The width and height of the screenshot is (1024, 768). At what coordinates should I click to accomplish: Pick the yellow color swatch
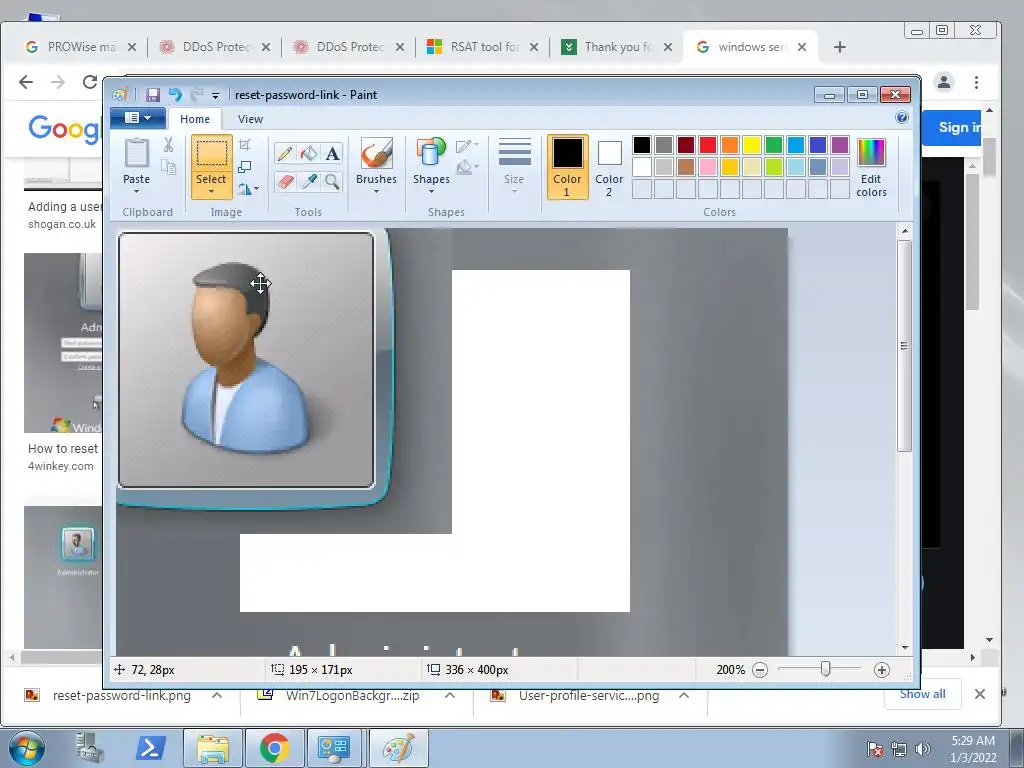pyautogui.click(x=752, y=145)
